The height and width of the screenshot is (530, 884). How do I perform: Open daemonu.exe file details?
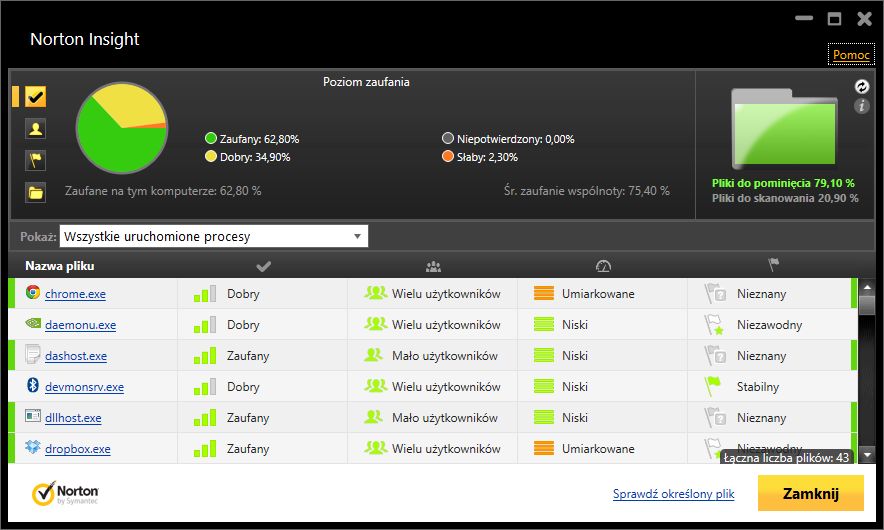click(80, 325)
